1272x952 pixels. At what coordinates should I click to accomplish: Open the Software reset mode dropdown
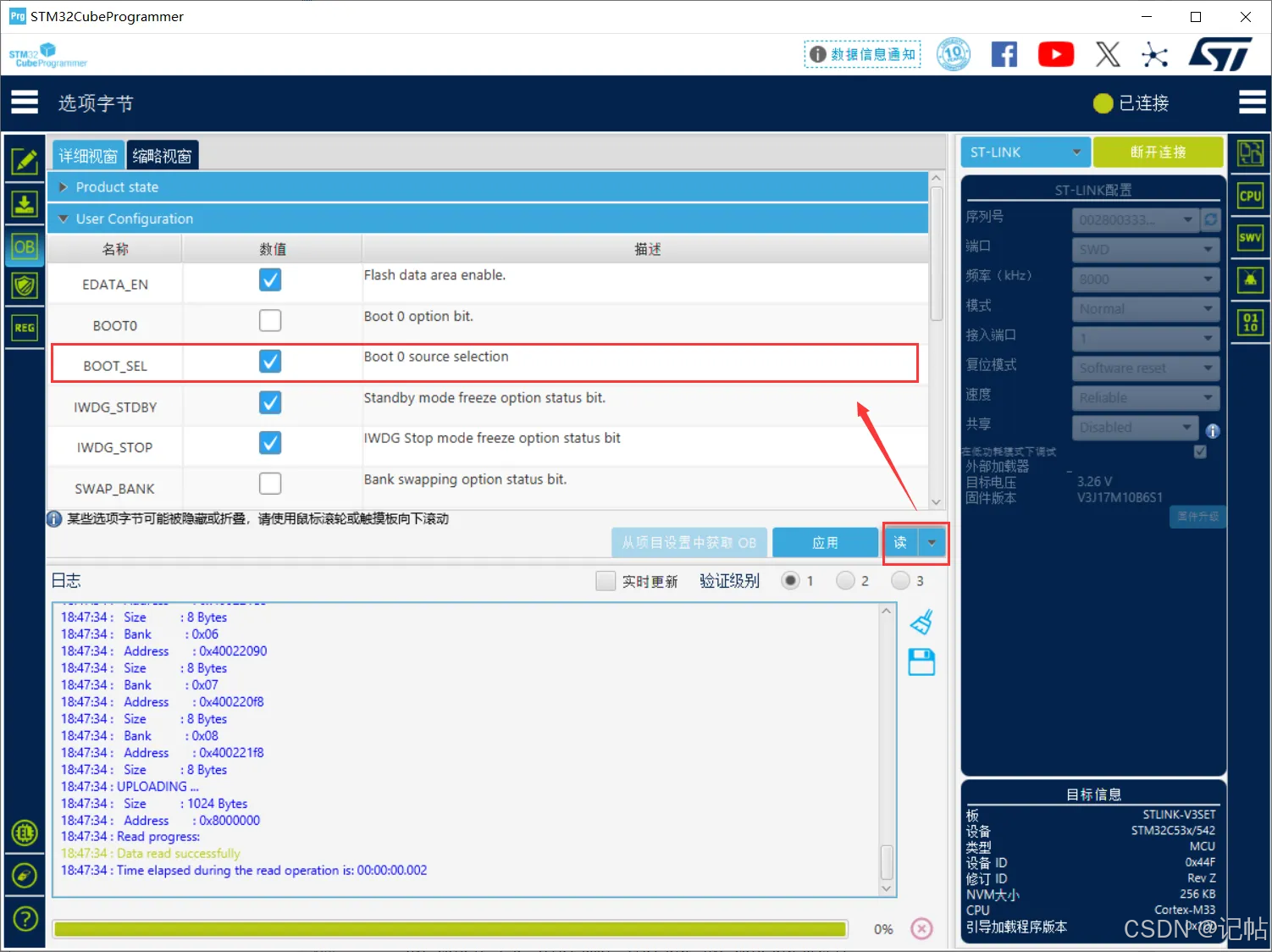tap(1146, 368)
